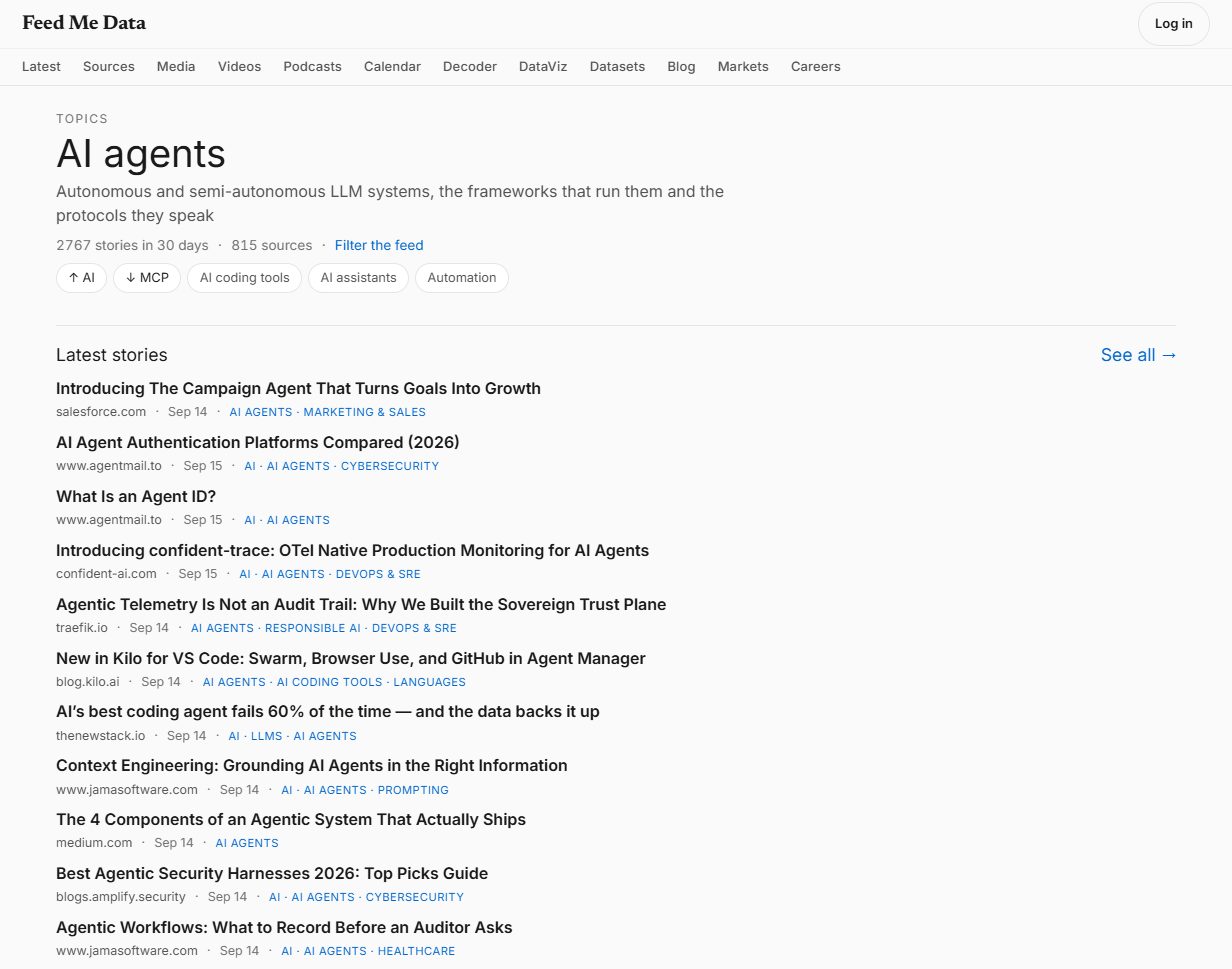Open the confident-trace OTel monitoring story
Screen dimensions: 1232x969
(x=352, y=550)
